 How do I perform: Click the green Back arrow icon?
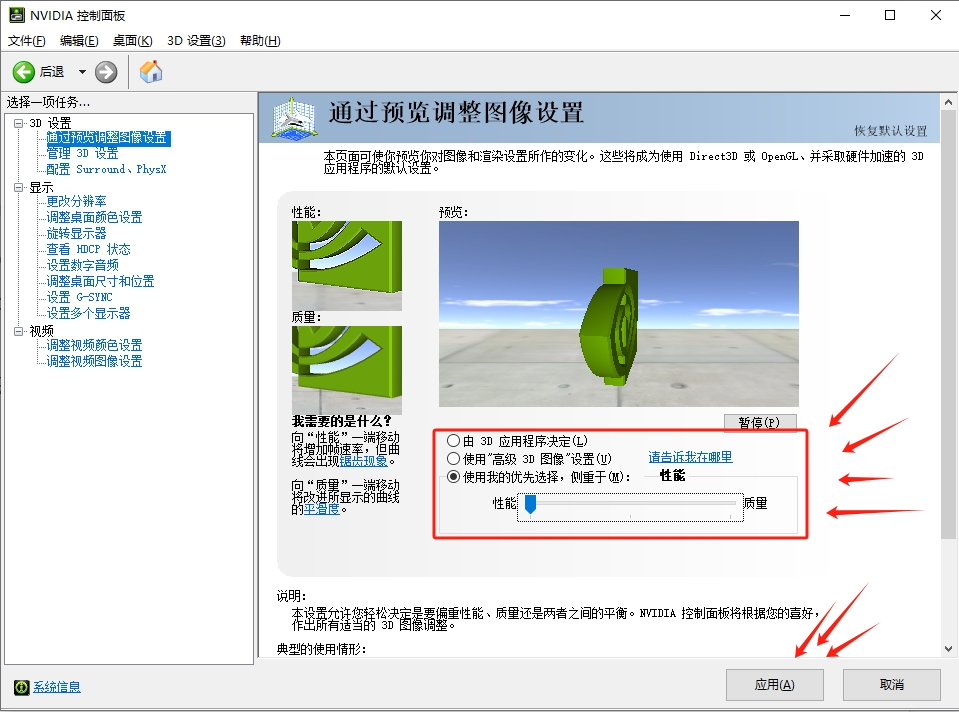(24, 72)
